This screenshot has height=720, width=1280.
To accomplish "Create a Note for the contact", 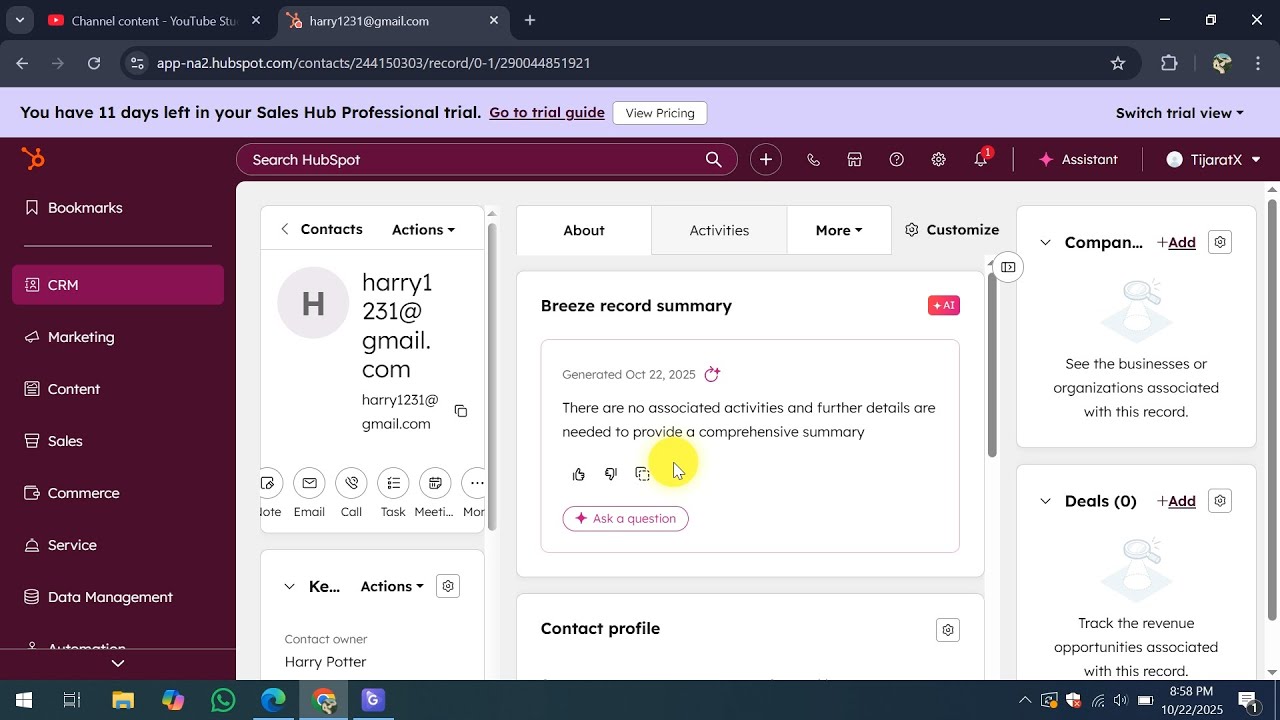I will pos(269,484).
